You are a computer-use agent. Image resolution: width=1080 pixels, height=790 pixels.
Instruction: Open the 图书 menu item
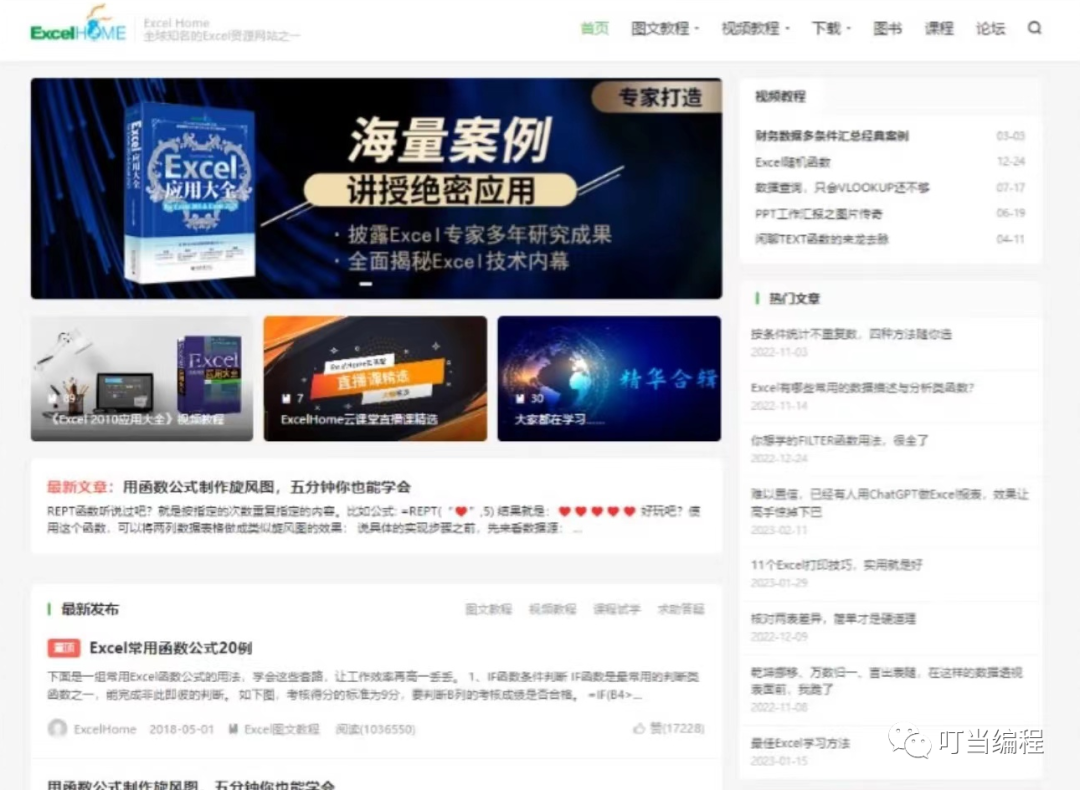click(x=887, y=28)
